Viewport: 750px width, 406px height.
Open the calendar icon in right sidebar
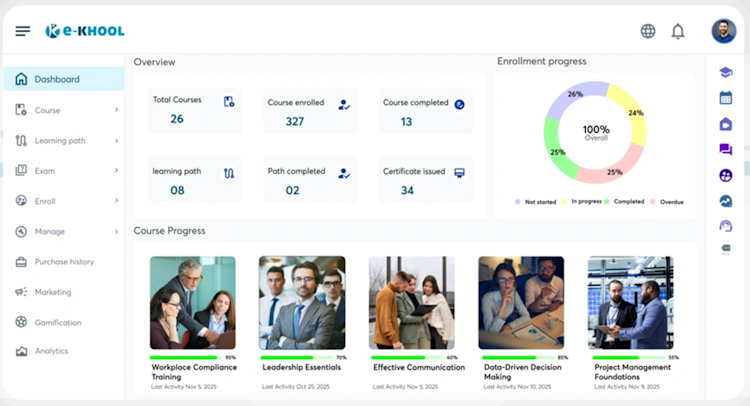click(x=726, y=98)
